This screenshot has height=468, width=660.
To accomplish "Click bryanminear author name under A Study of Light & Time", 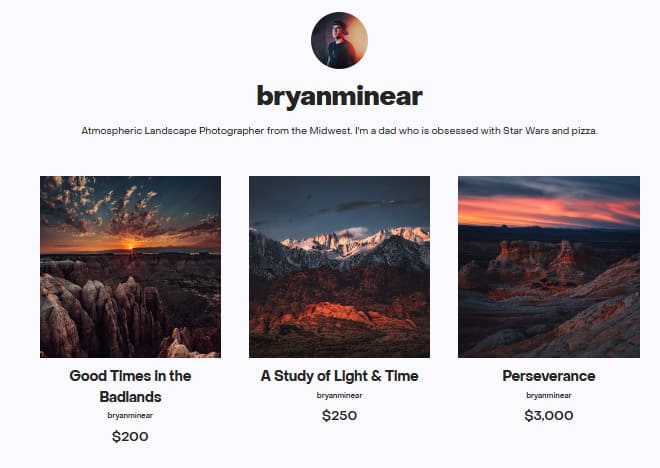I will (x=339, y=396).
